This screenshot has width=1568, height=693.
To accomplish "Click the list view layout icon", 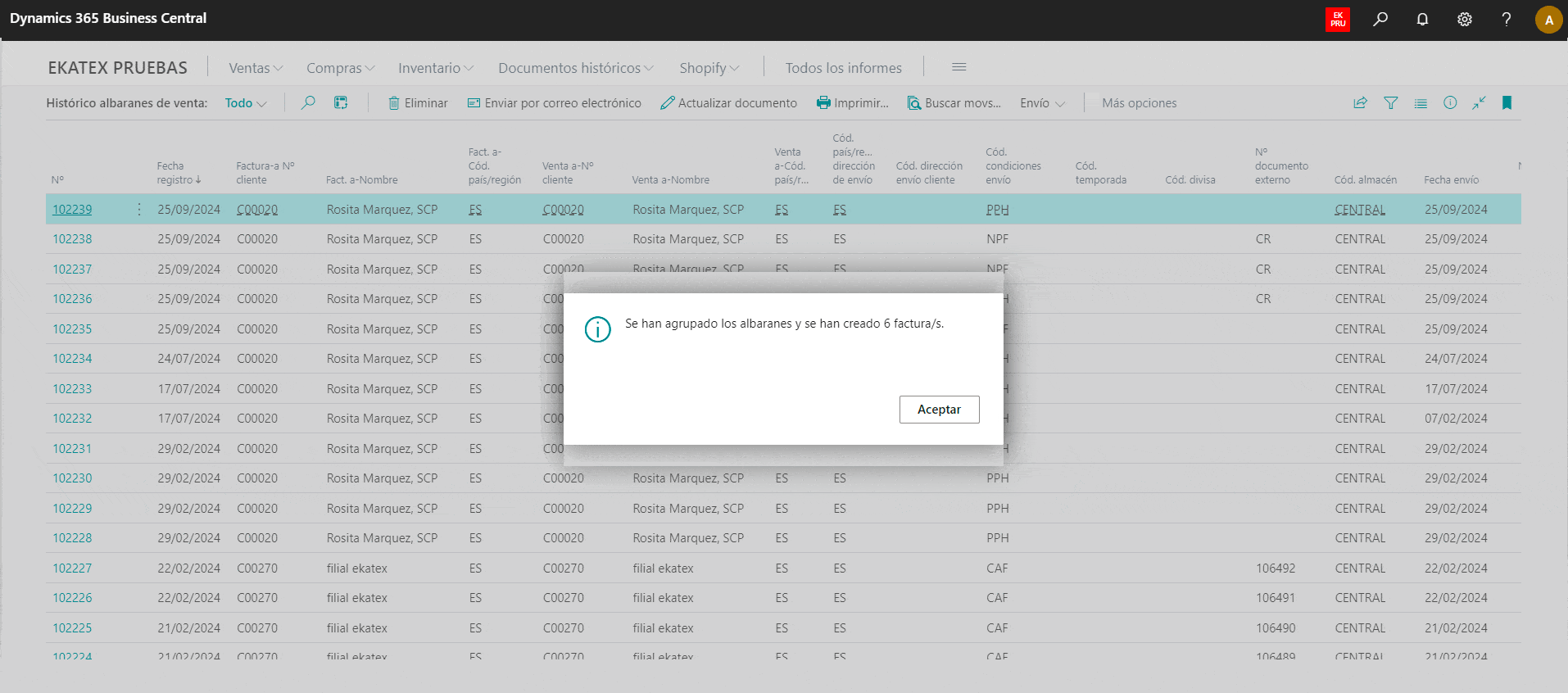I will [1421, 103].
